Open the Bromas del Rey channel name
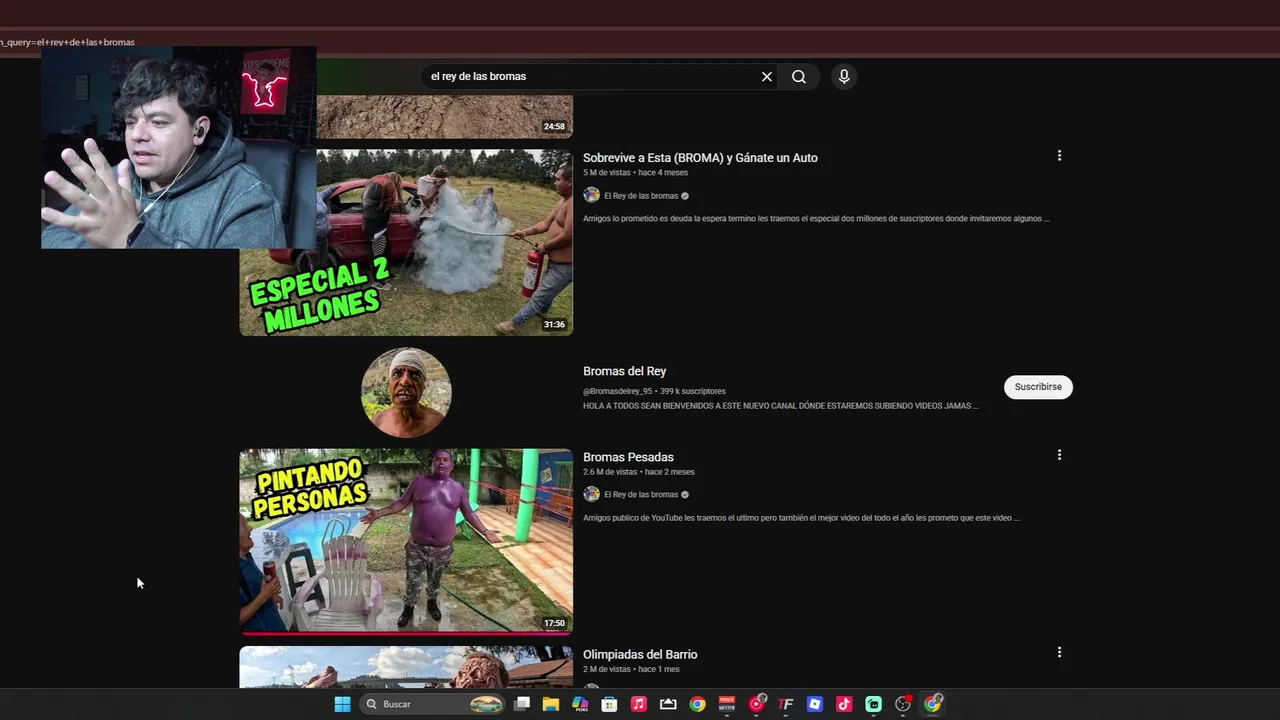1280x720 pixels. point(624,371)
